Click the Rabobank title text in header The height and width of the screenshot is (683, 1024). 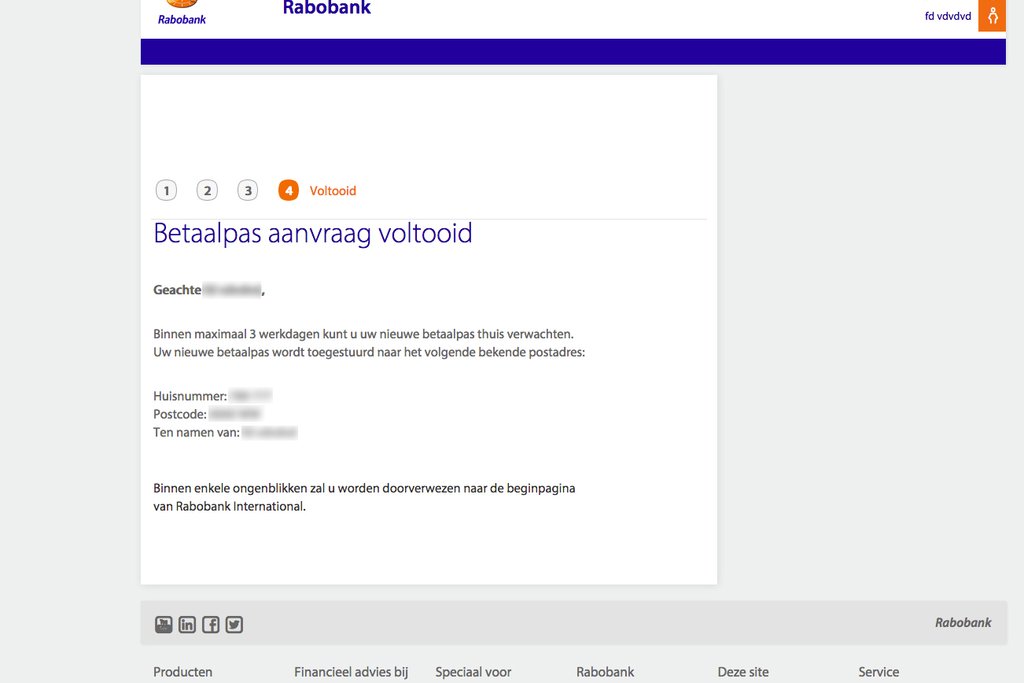tap(327, 9)
